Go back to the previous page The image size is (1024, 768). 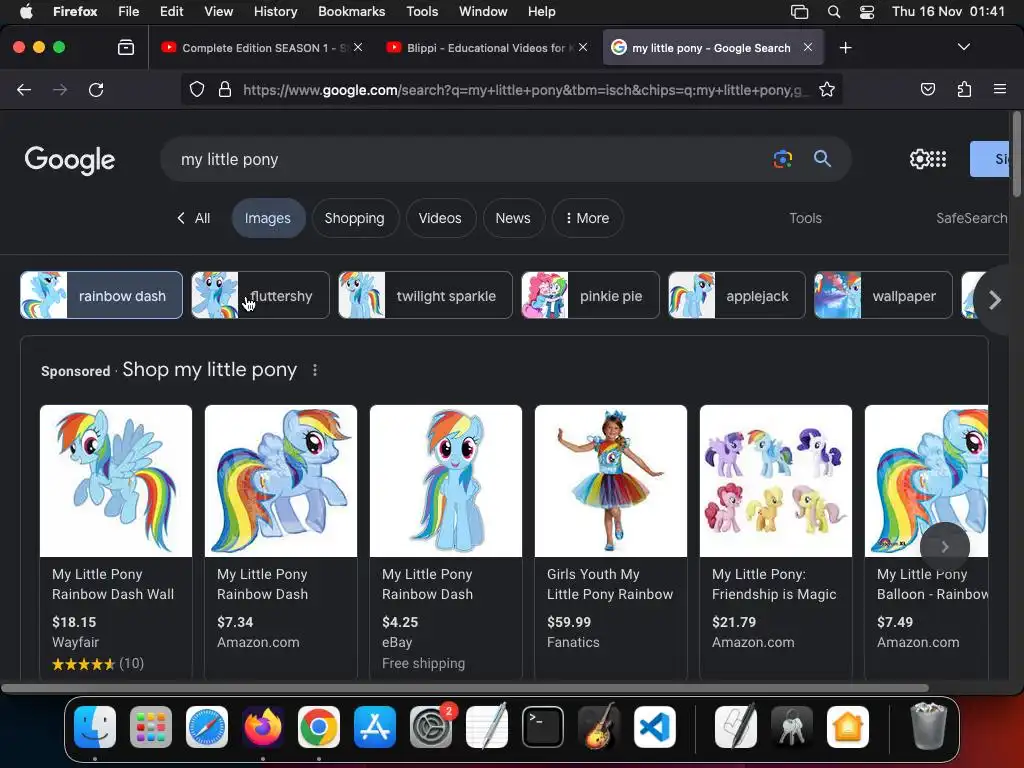pyautogui.click(x=24, y=89)
